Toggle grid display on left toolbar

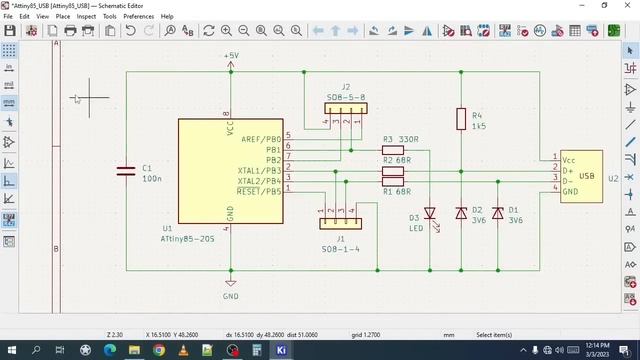9,51
